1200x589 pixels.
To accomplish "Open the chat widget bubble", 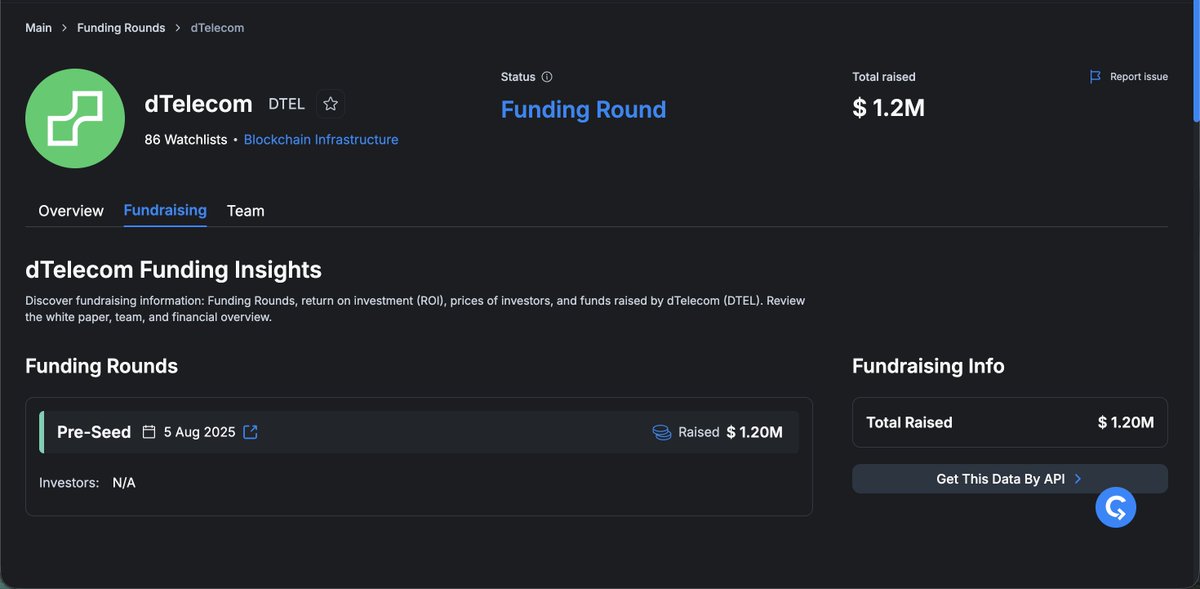I will 1115,507.
